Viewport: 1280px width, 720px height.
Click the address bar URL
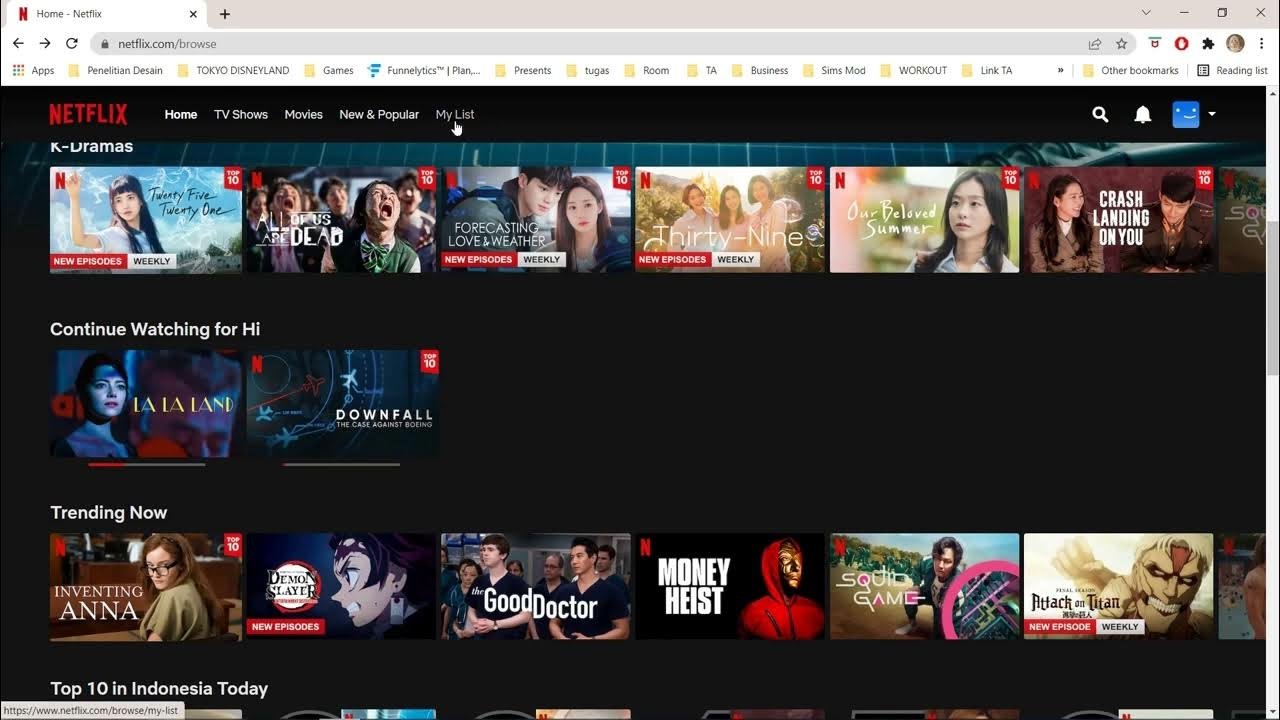[167, 44]
